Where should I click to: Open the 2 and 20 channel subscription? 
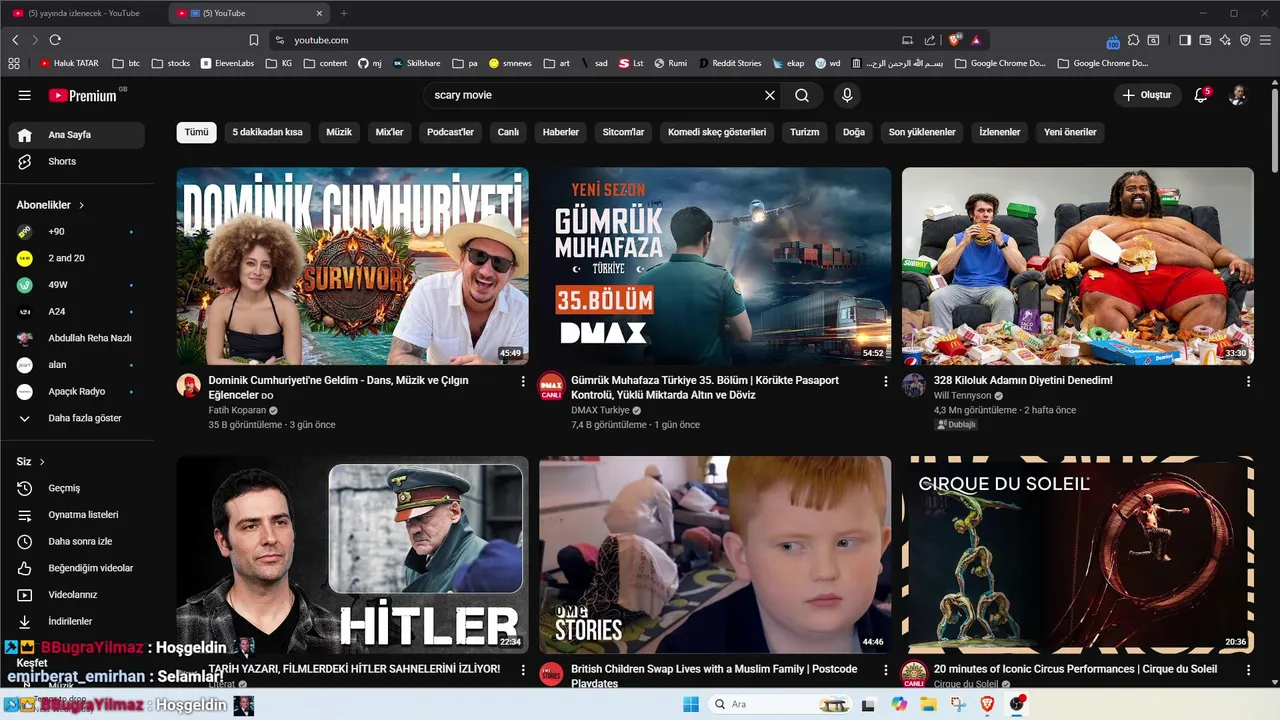pos(77,258)
